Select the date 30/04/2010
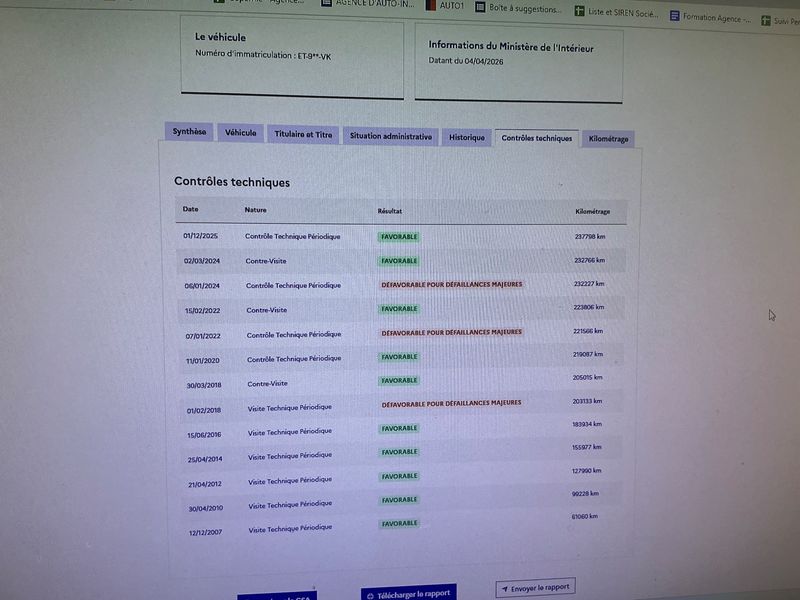800x600 pixels. coord(206,508)
